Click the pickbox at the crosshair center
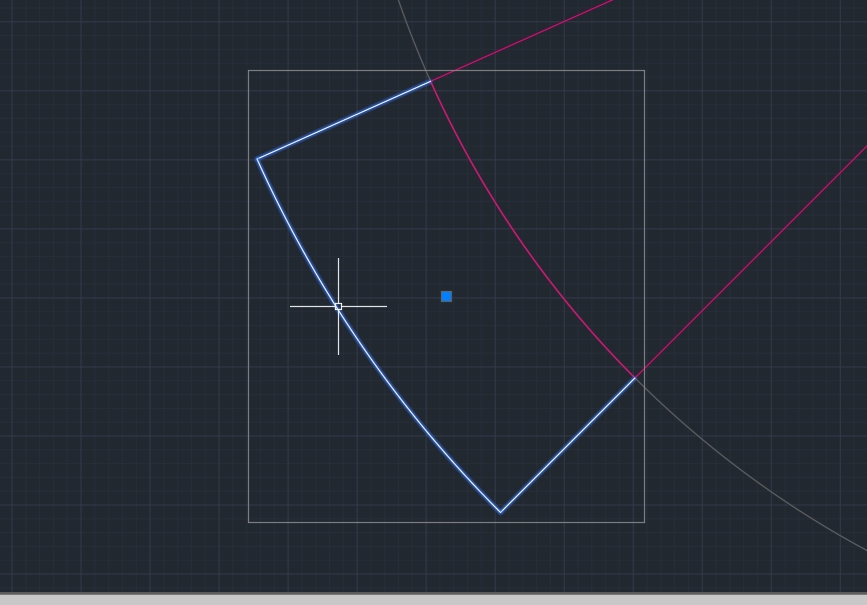 [x=338, y=306]
